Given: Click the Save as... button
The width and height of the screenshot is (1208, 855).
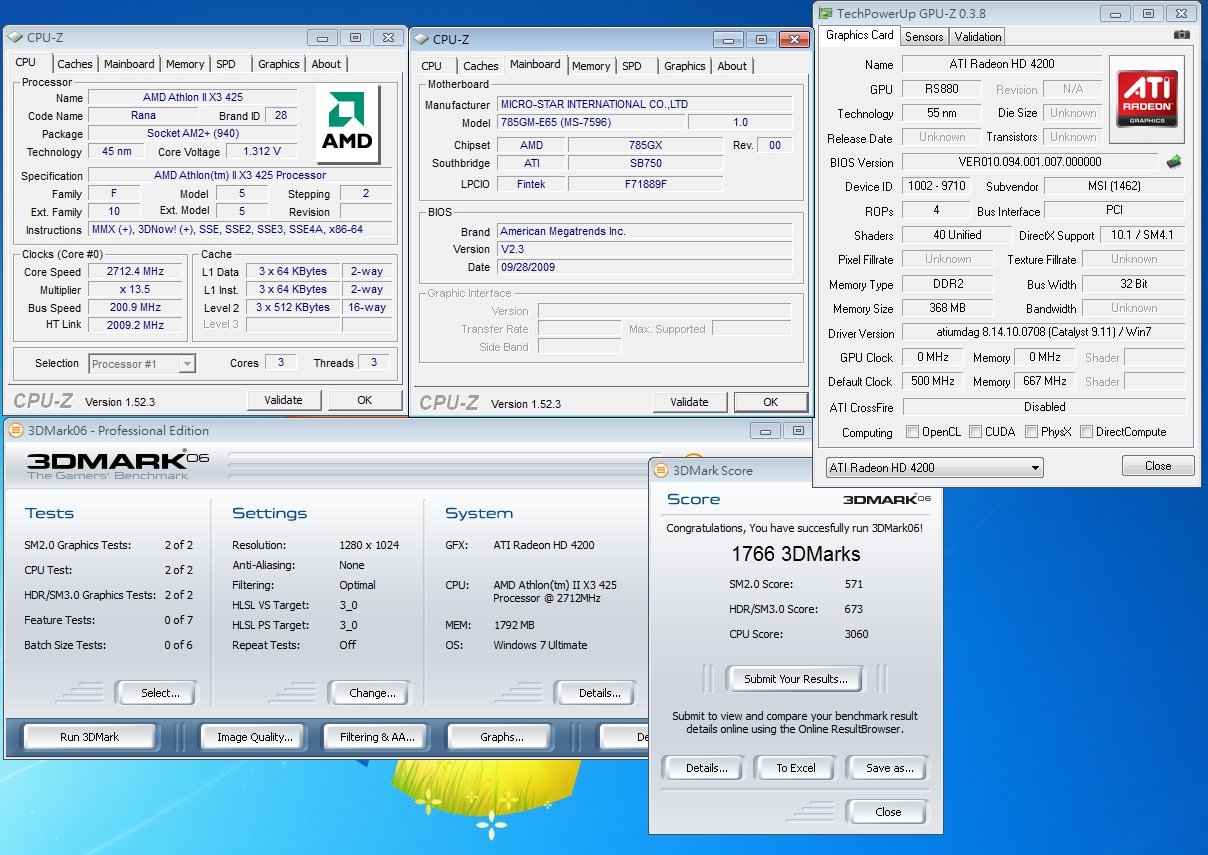Looking at the screenshot, I should (x=890, y=768).
